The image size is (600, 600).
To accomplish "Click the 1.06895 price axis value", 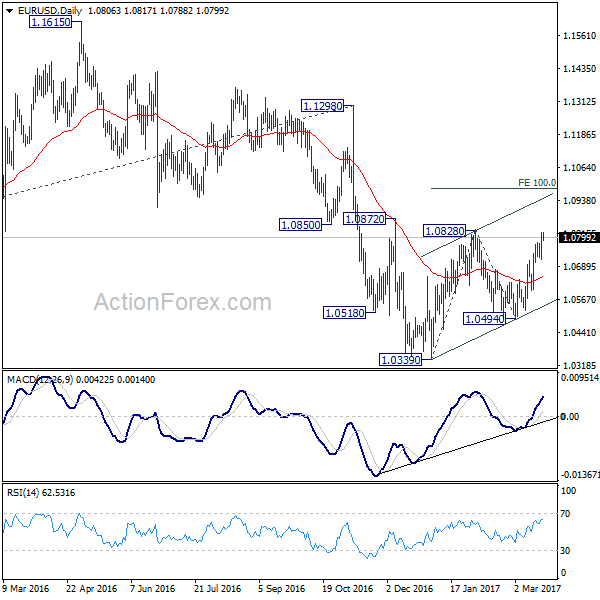I will pos(579,266).
